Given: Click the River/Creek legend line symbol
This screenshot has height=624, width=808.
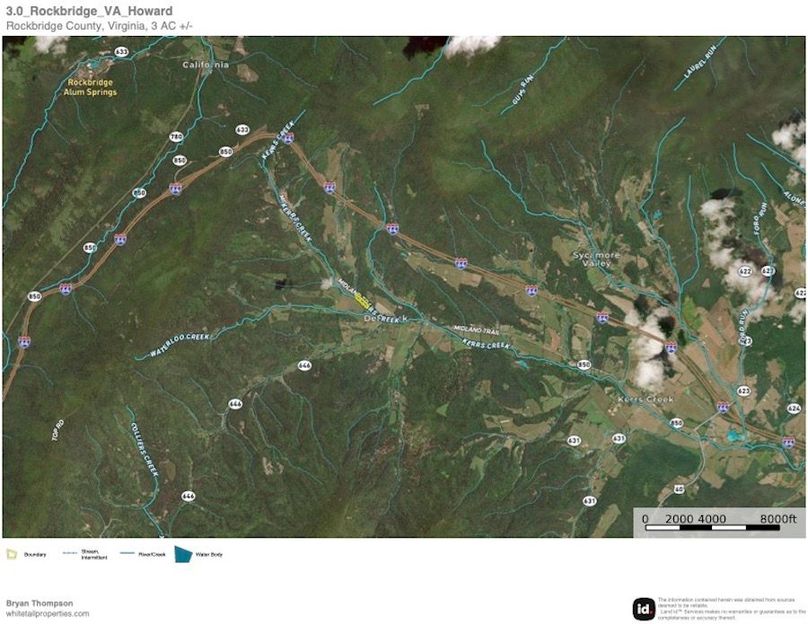Looking at the screenshot, I should pyautogui.click(x=128, y=551).
